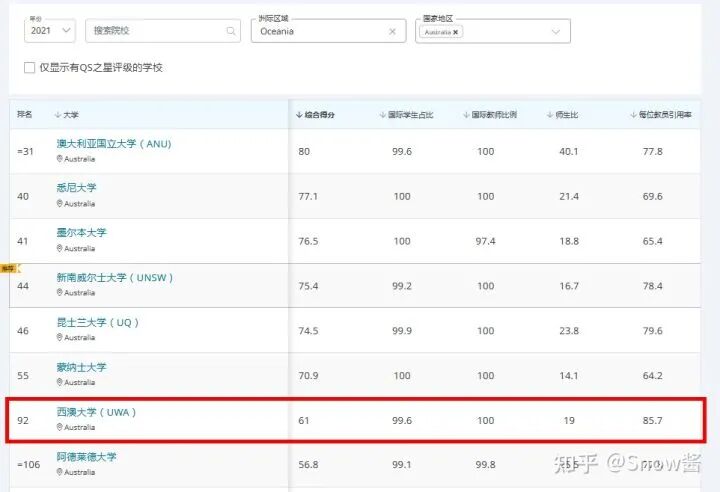Remove the Australia country tag
Image resolution: width=720 pixels, height=492 pixels.
[456, 32]
